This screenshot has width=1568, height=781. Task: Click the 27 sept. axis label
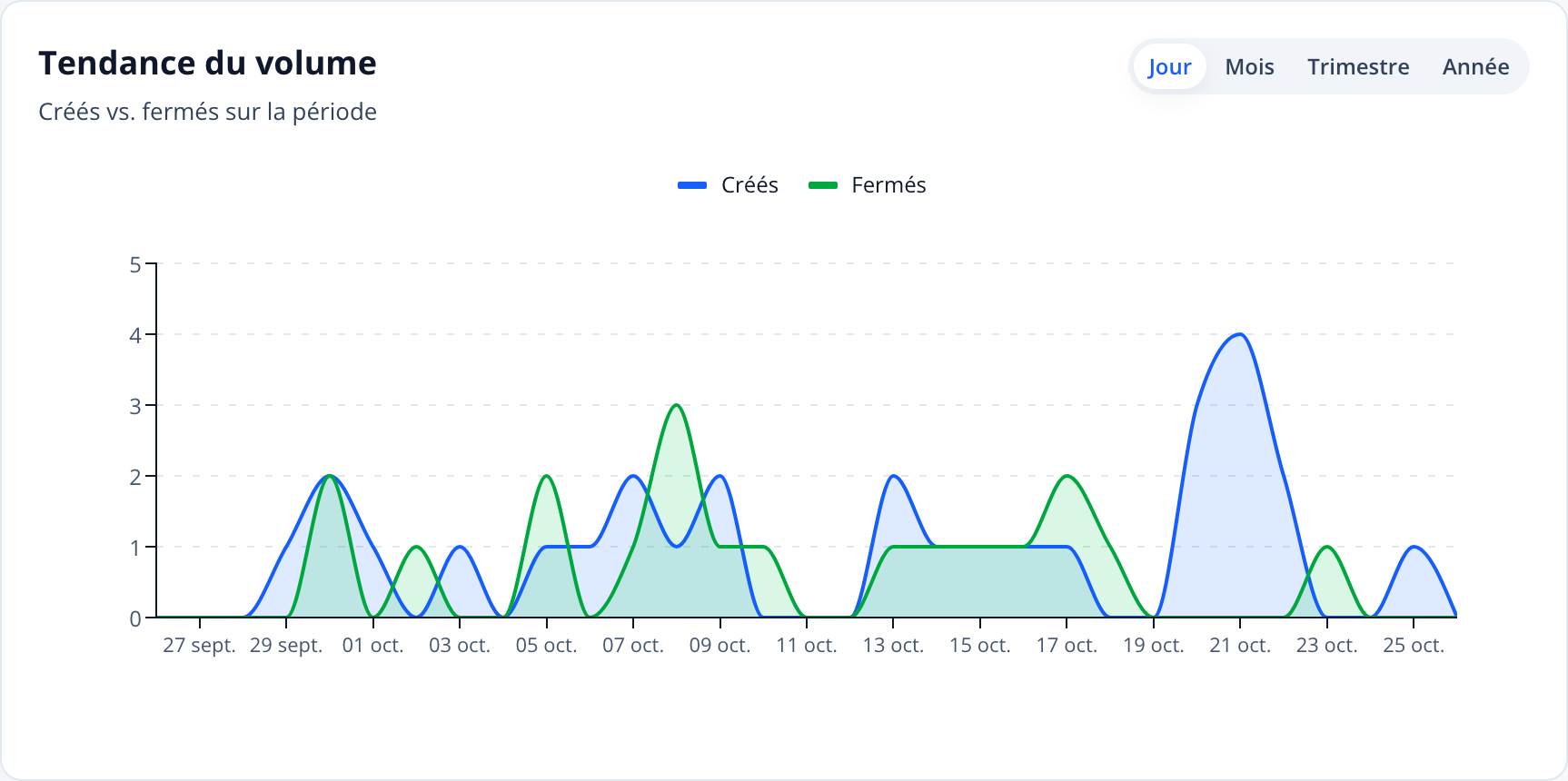click(x=199, y=646)
